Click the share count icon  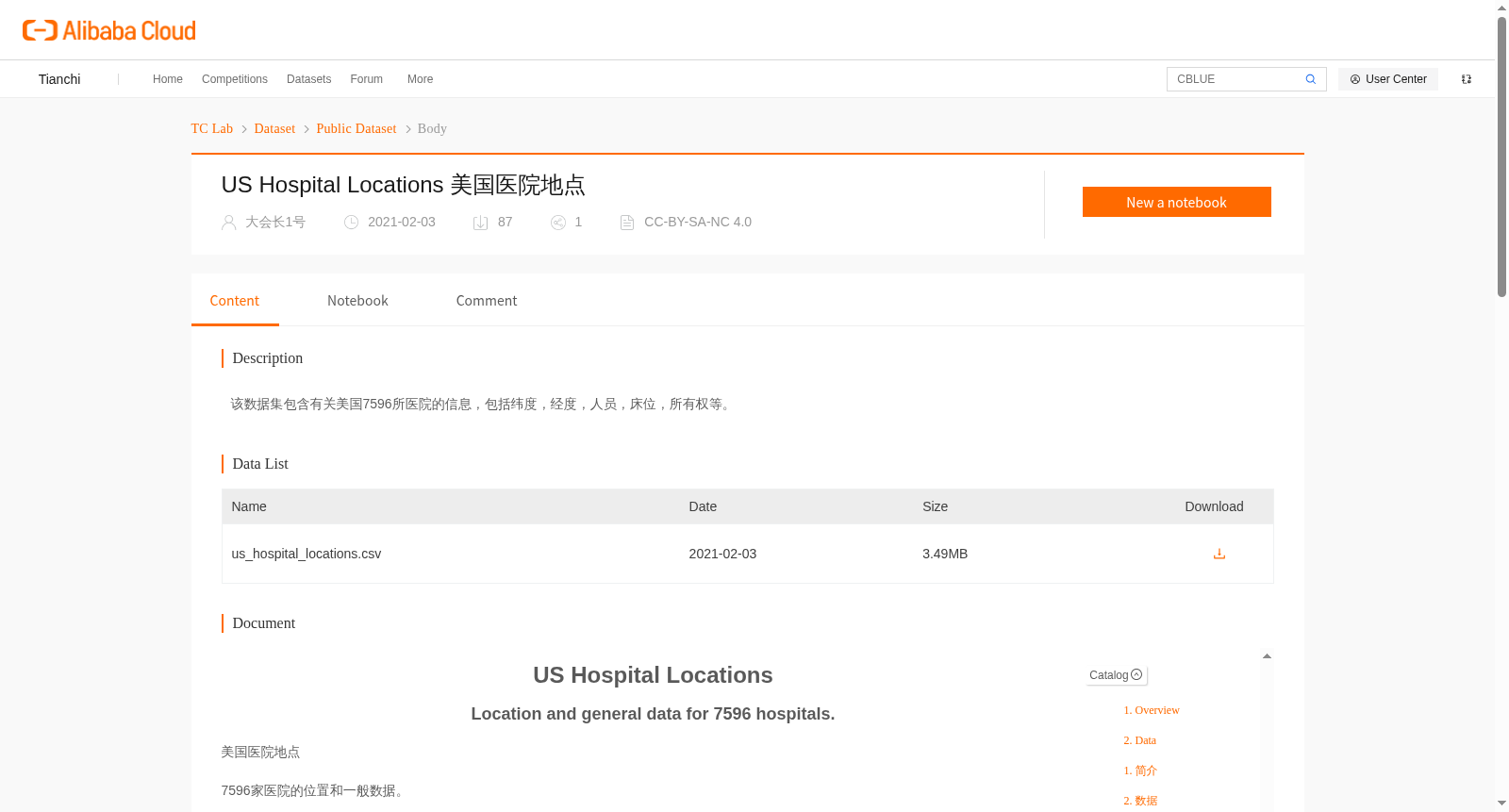pyautogui.click(x=558, y=223)
